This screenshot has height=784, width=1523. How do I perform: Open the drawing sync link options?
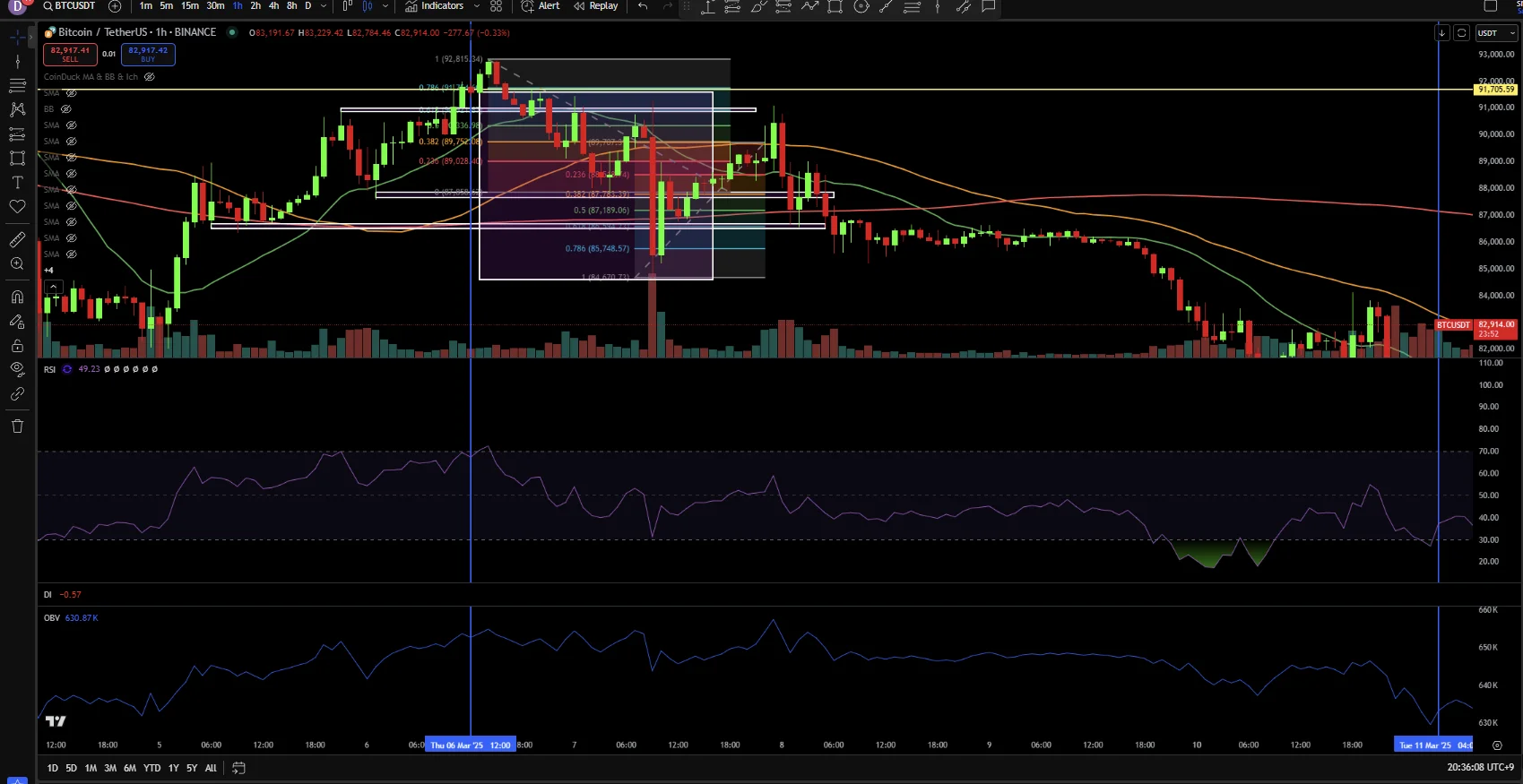pos(17,393)
